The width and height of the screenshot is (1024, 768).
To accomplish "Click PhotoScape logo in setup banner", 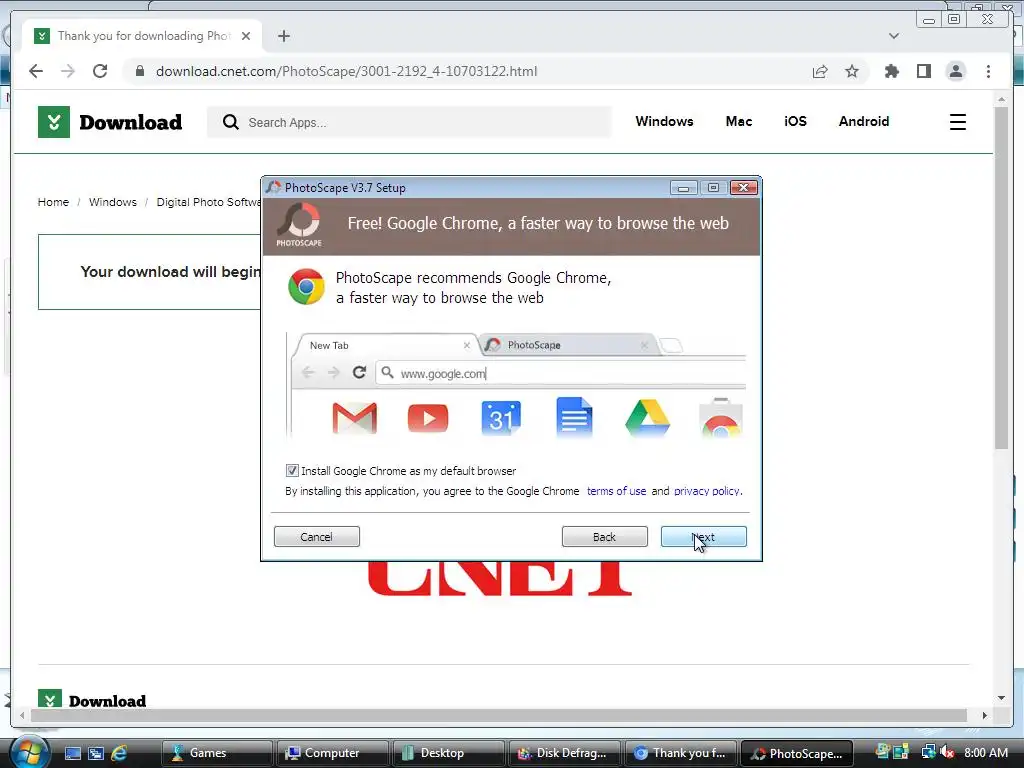I will point(299,224).
